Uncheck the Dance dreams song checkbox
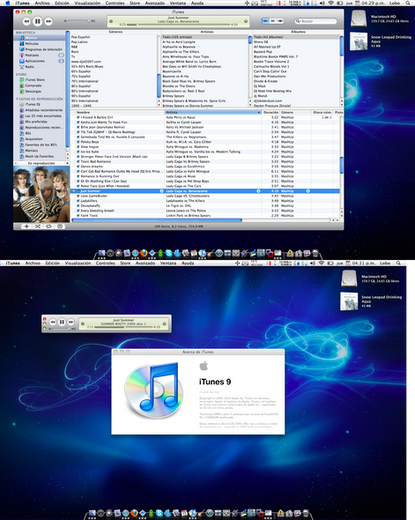The image size is (415, 520). [78, 166]
